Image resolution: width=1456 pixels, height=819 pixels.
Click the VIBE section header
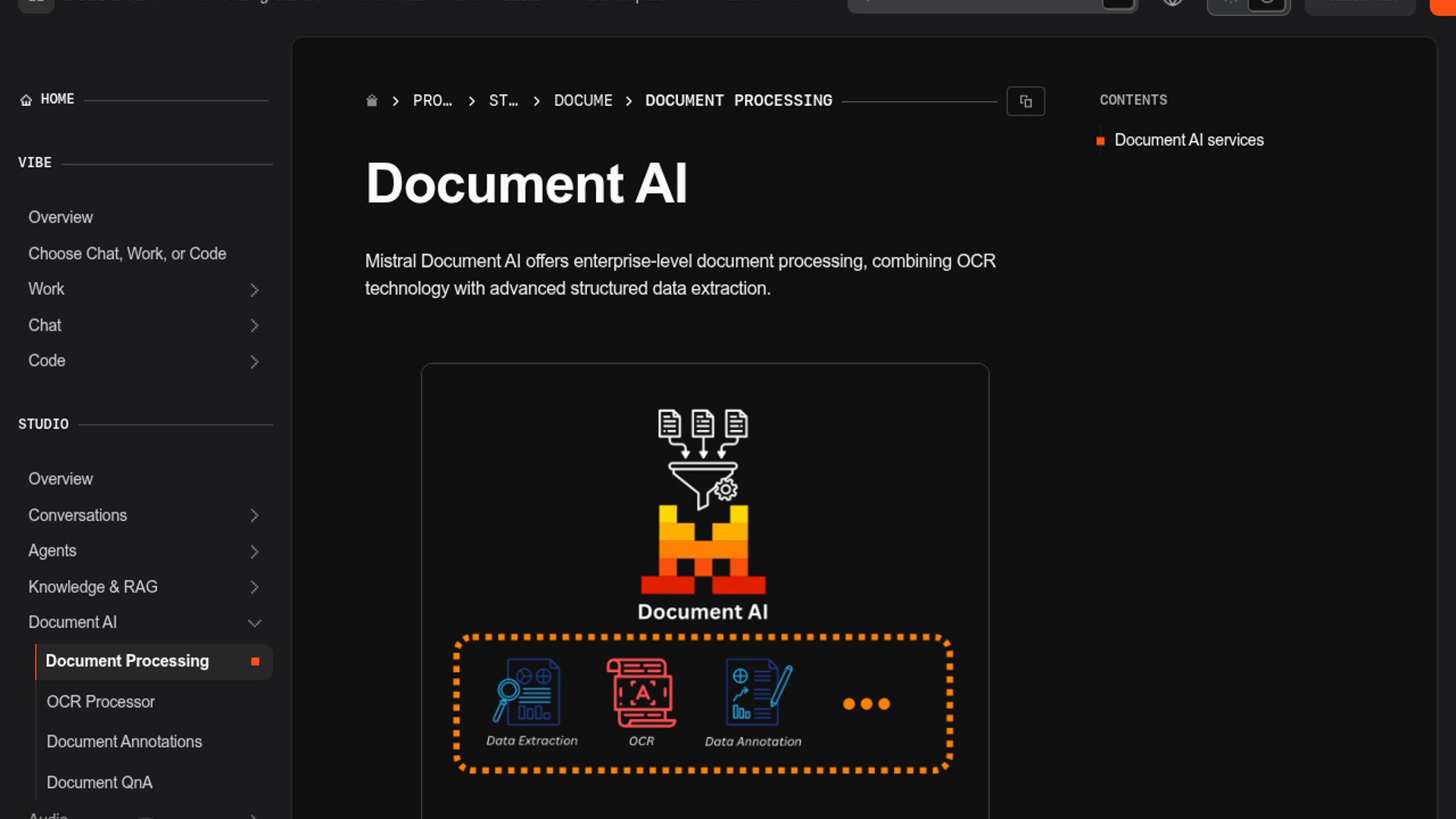pos(35,163)
